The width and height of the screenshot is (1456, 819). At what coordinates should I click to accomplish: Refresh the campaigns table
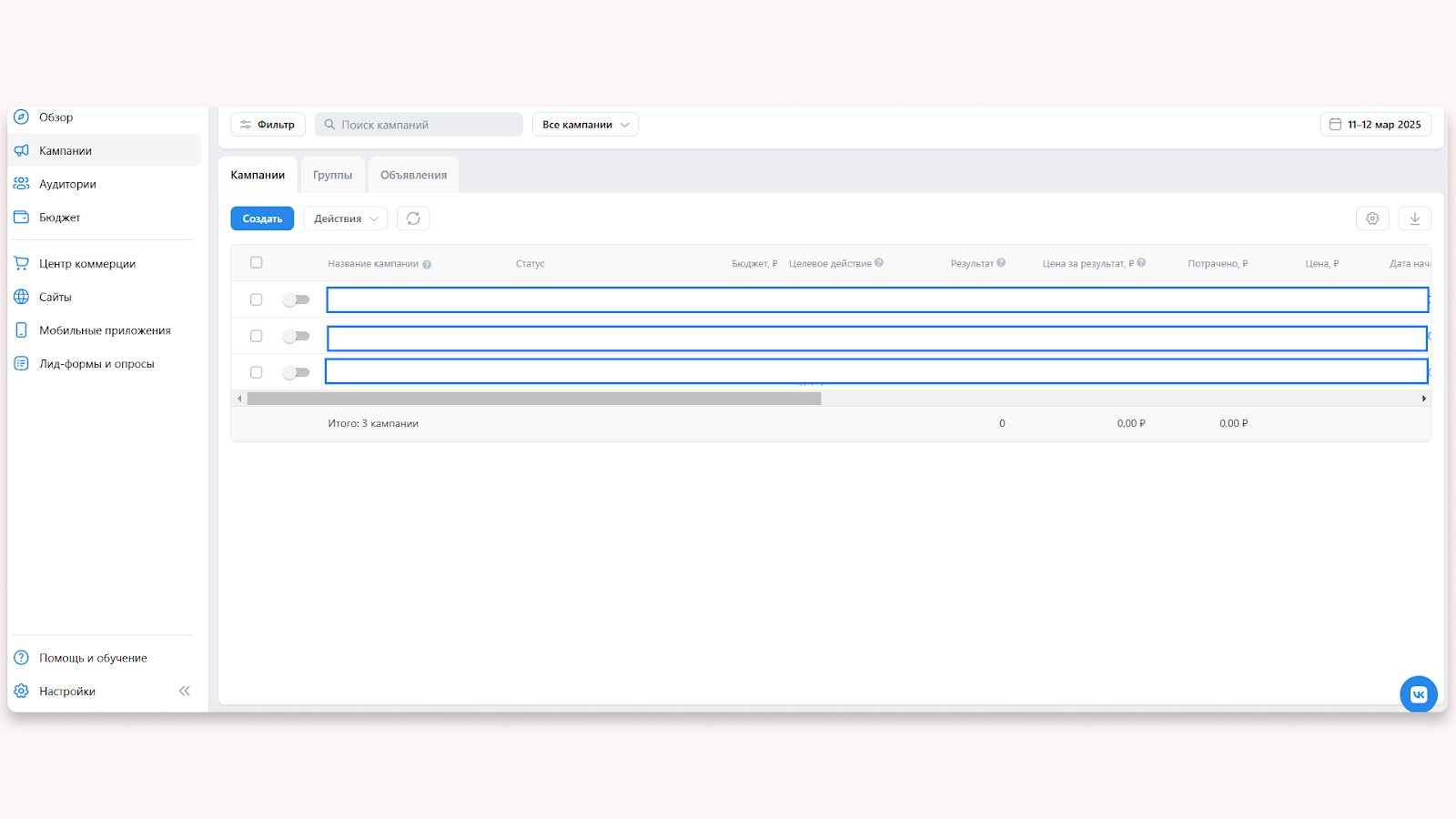pyautogui.click(x=413, y=218)
